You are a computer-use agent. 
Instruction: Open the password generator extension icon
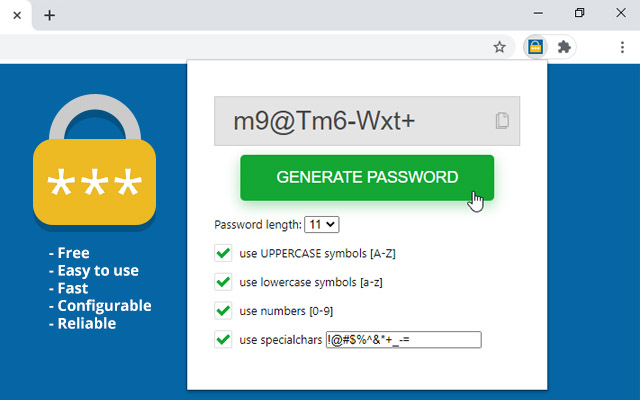coord(536,47)
